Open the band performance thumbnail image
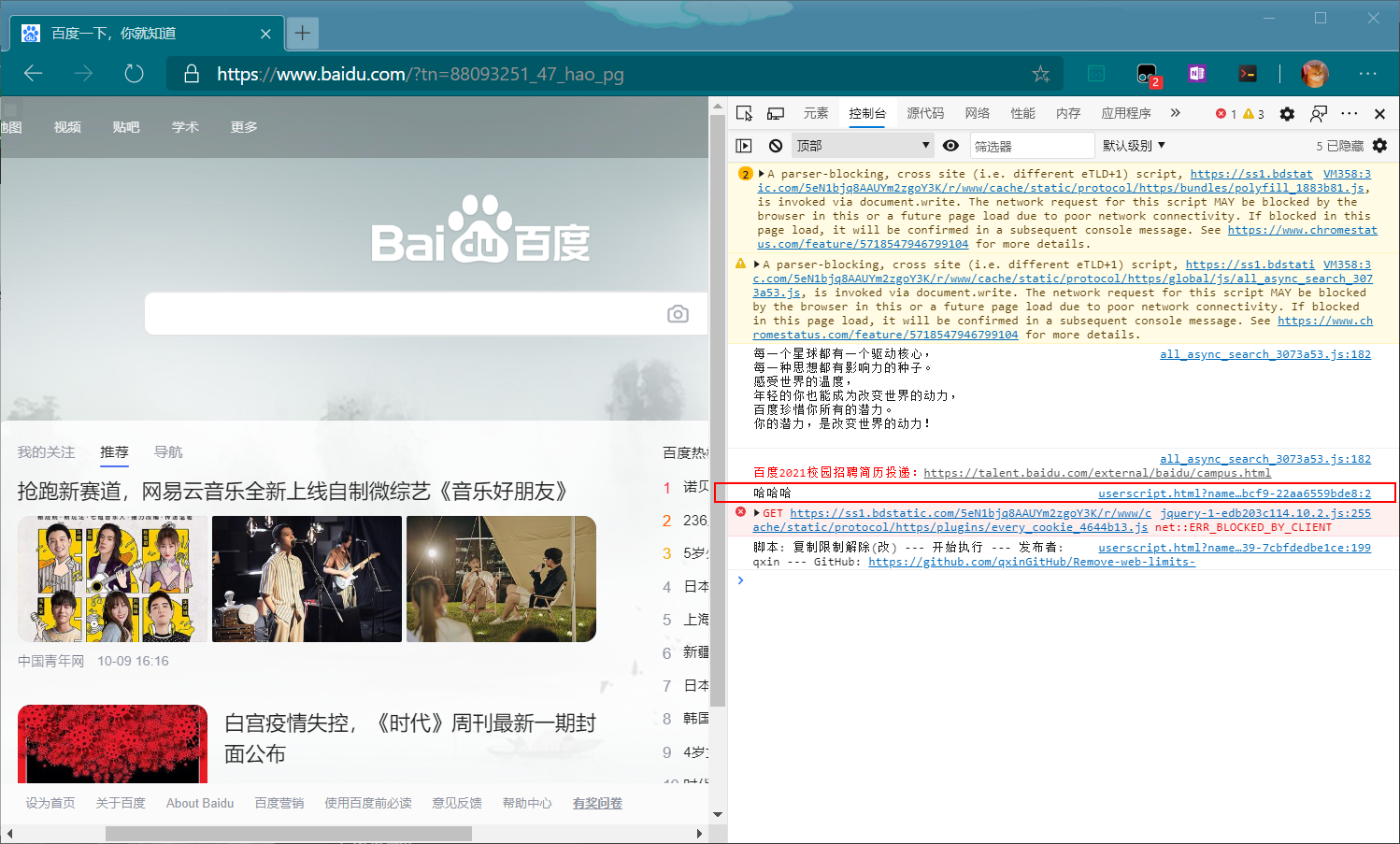The height and width of the screenshot is (844, 1400). 307,579
